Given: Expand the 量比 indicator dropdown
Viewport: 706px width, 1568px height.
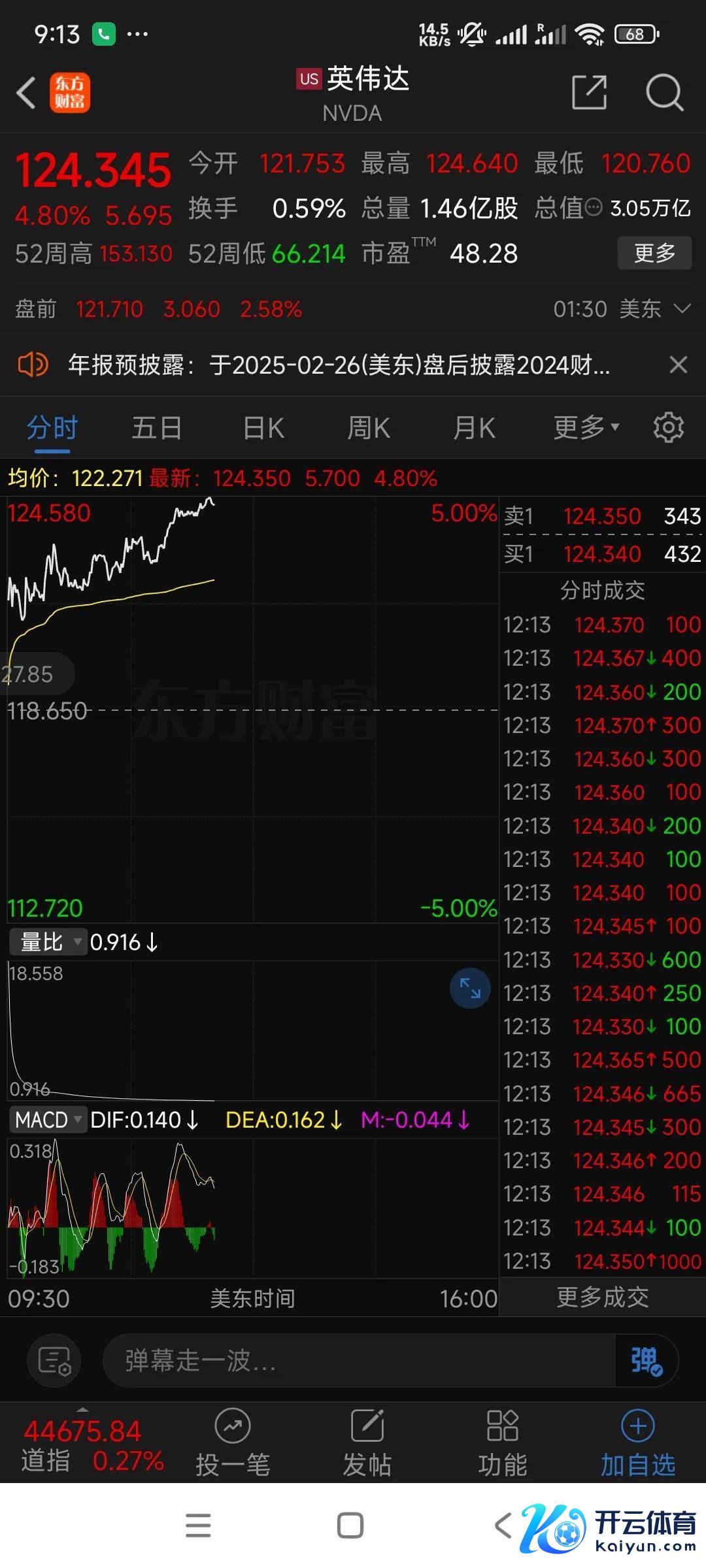Looking at the screenshot, I should click(x=48, y=942).
